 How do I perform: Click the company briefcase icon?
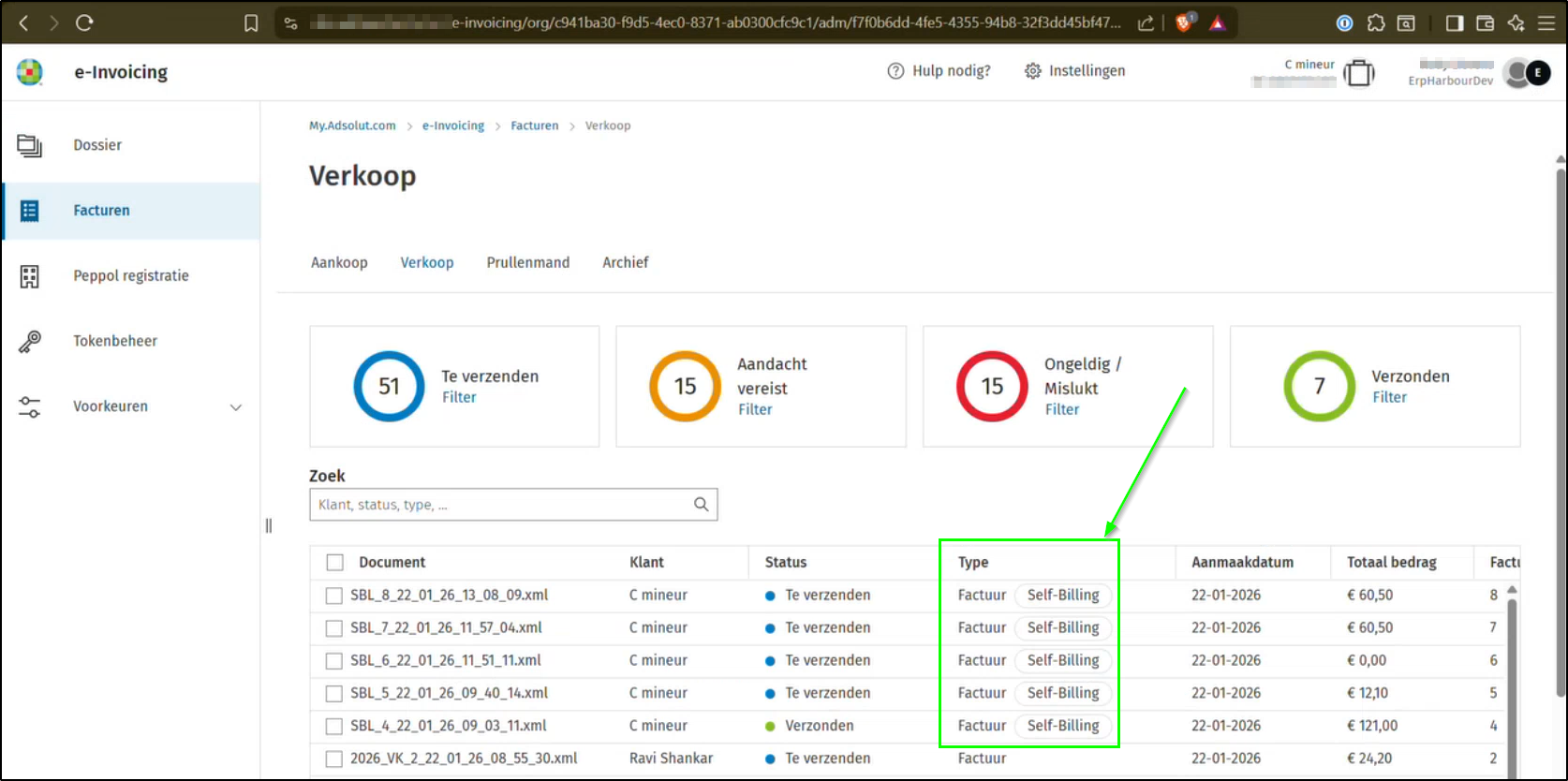[1358, 73]
